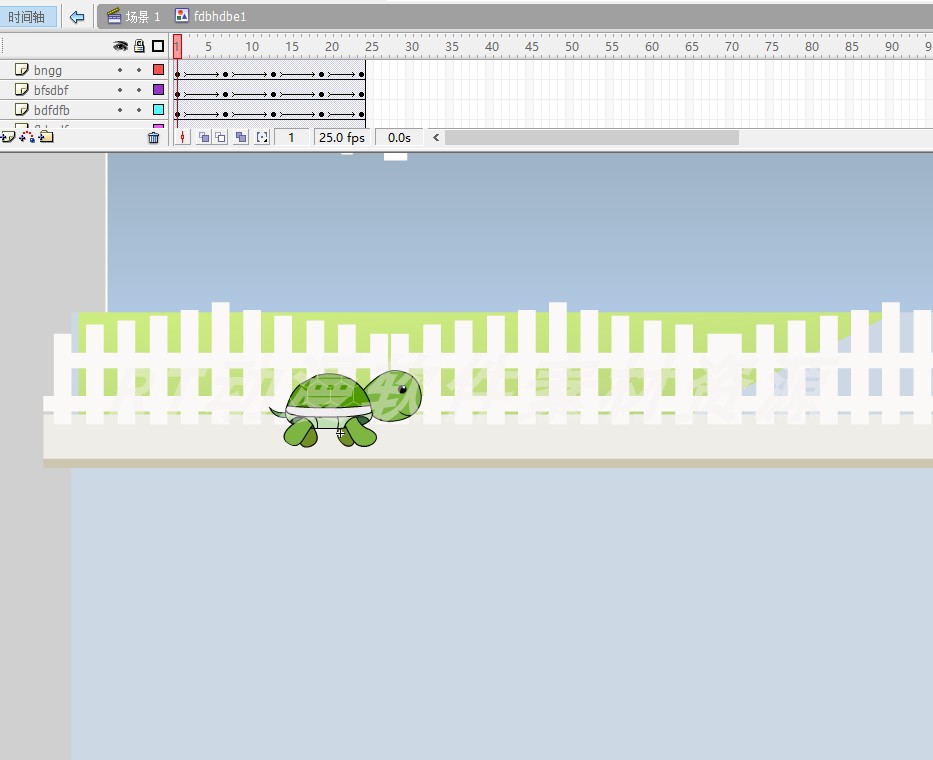
Task: Toggle lock all layers padlock icon
Action: click(139, 46)
